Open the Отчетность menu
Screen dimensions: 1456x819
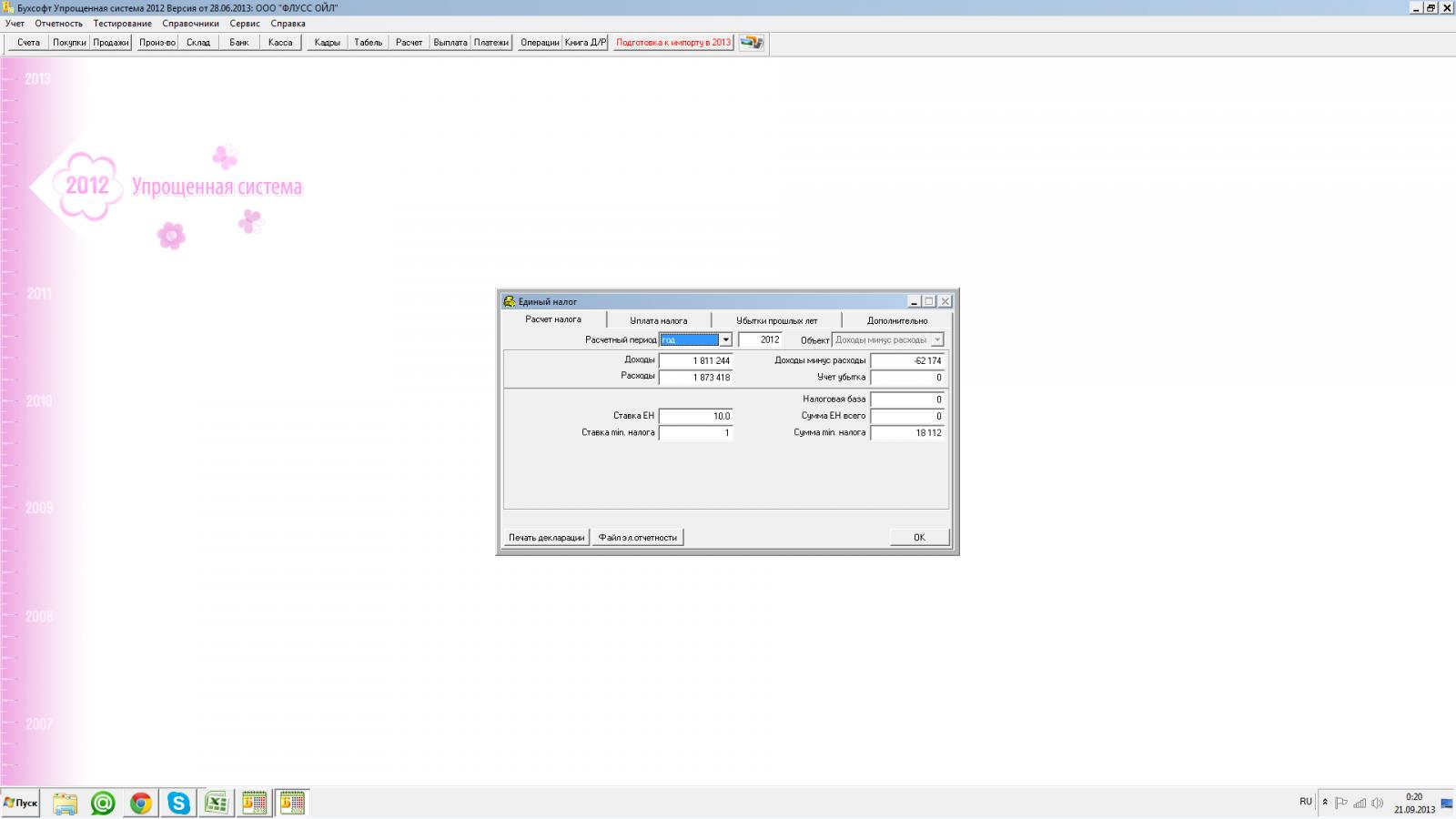tap(58, 24)
